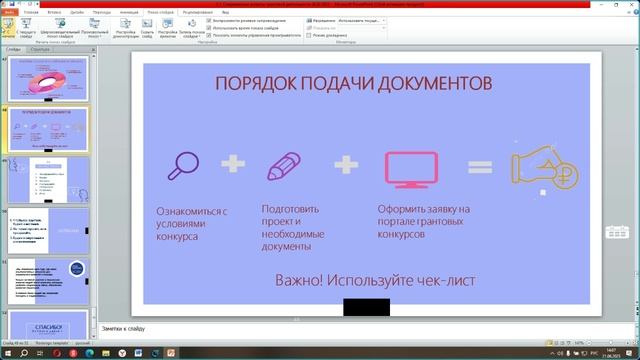Open the Показать на monitor dropdown
Viewport: 640px width, 360px height.
coord(362,28)
